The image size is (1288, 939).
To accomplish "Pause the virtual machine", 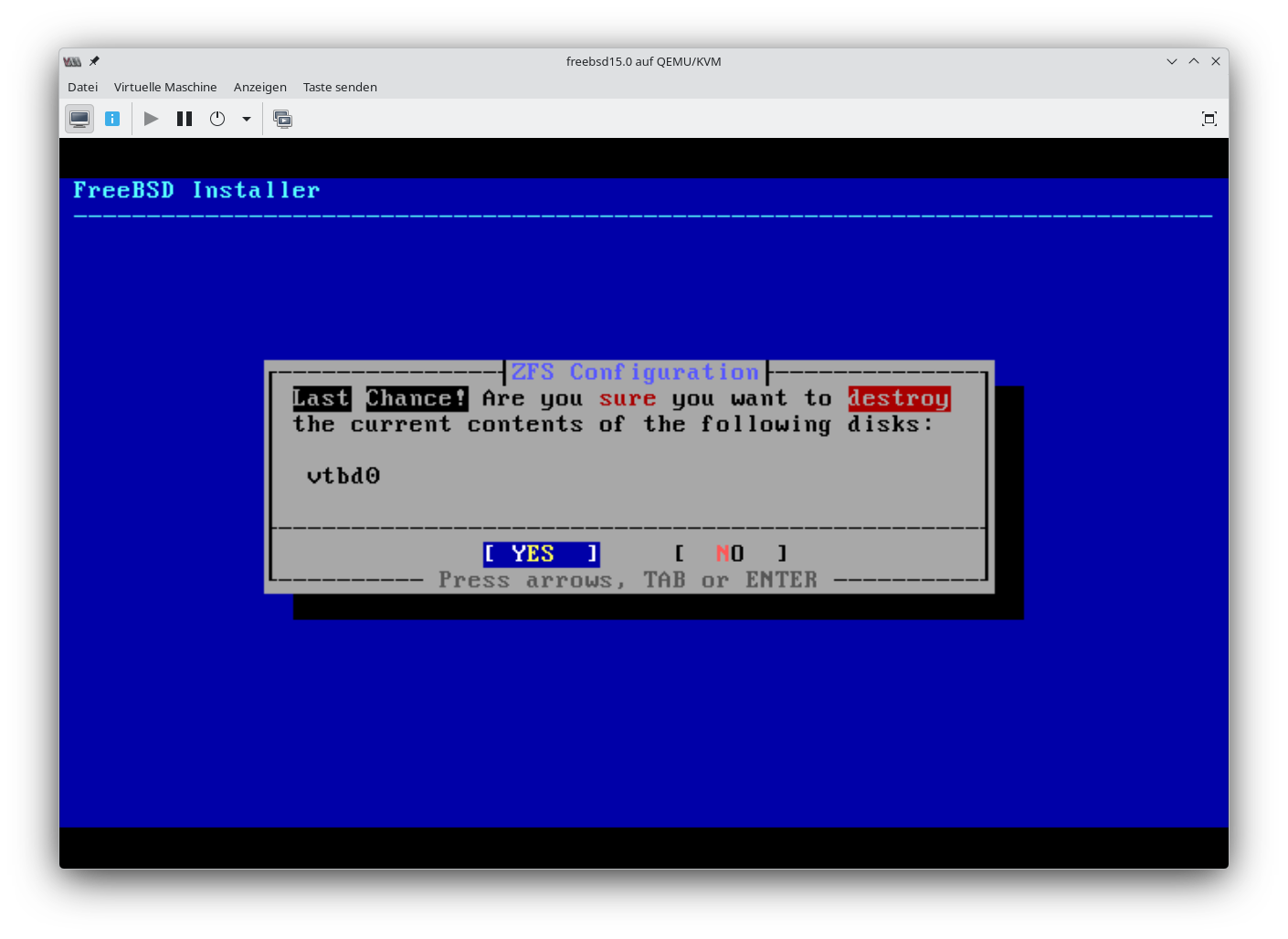I will [185, 119].
